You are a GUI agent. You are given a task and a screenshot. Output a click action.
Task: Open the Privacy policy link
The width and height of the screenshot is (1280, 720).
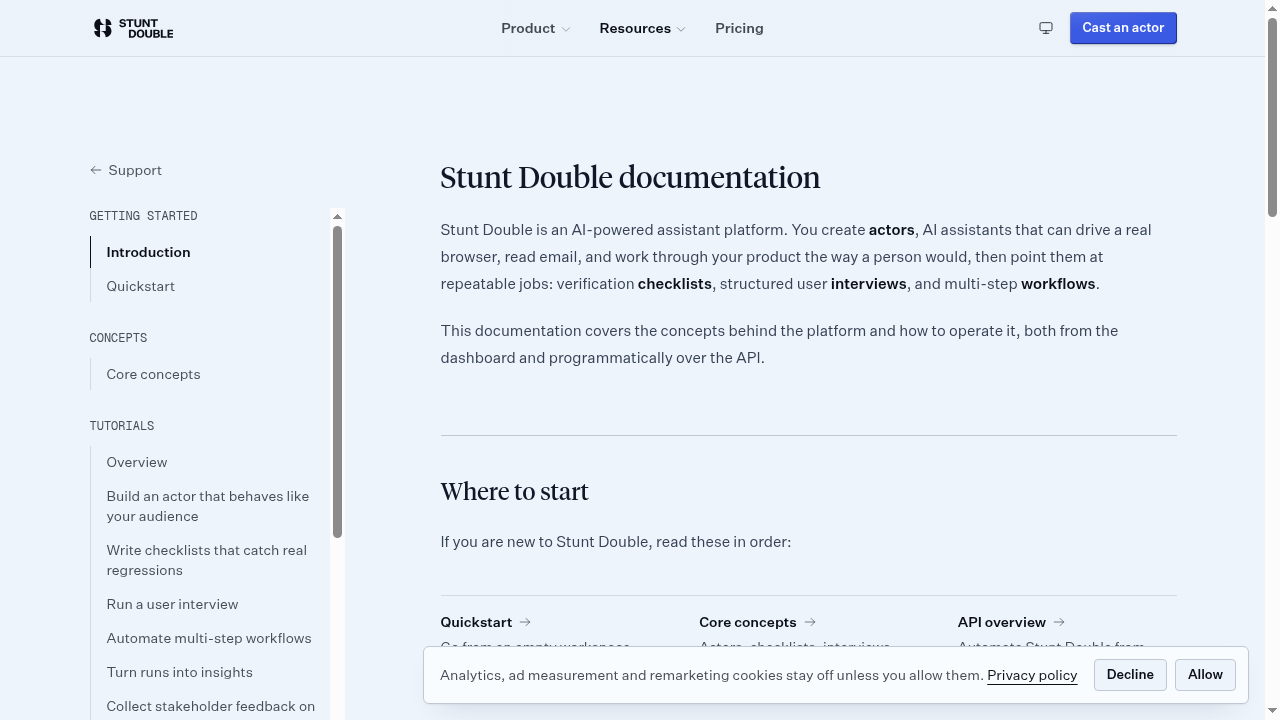pos(1032,676)
